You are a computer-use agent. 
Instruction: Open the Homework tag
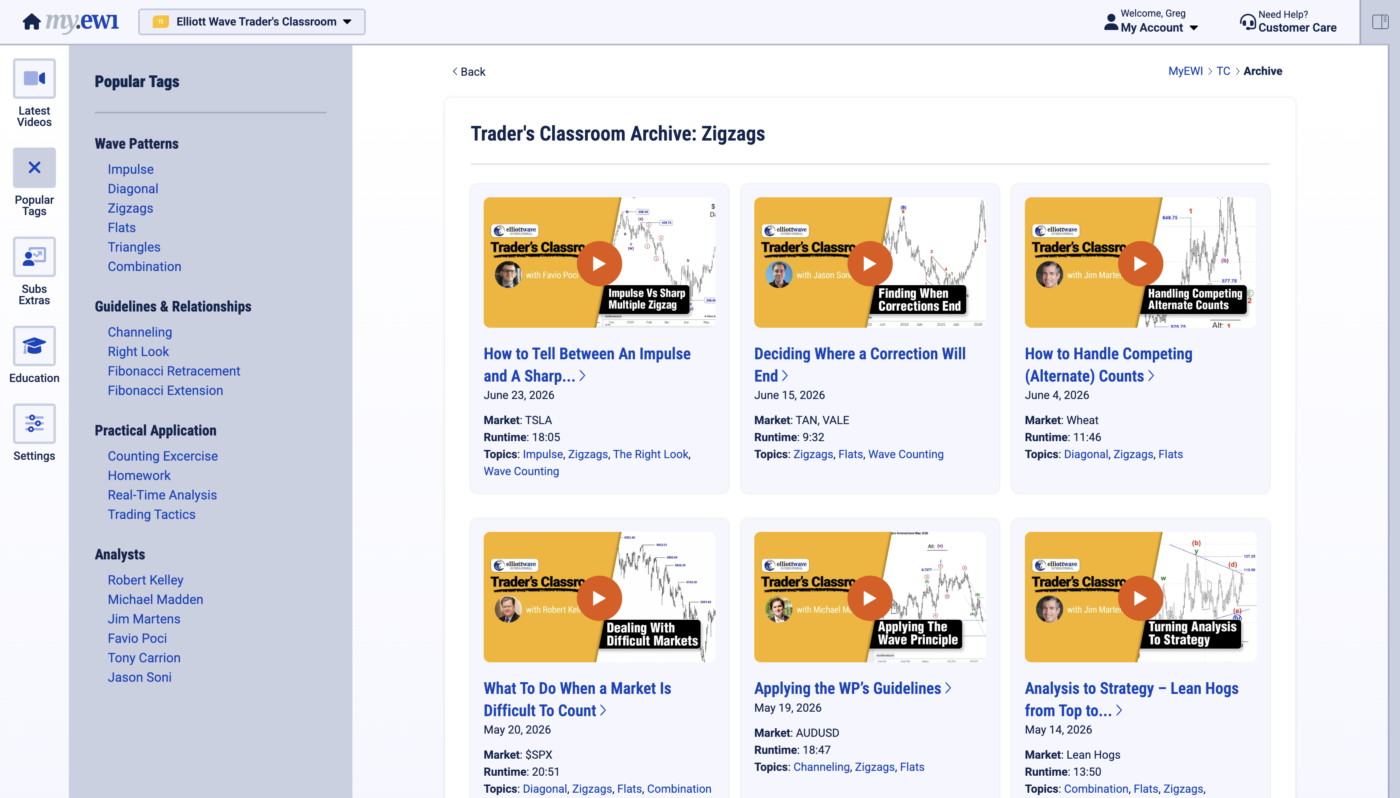[x=140, y=476]
